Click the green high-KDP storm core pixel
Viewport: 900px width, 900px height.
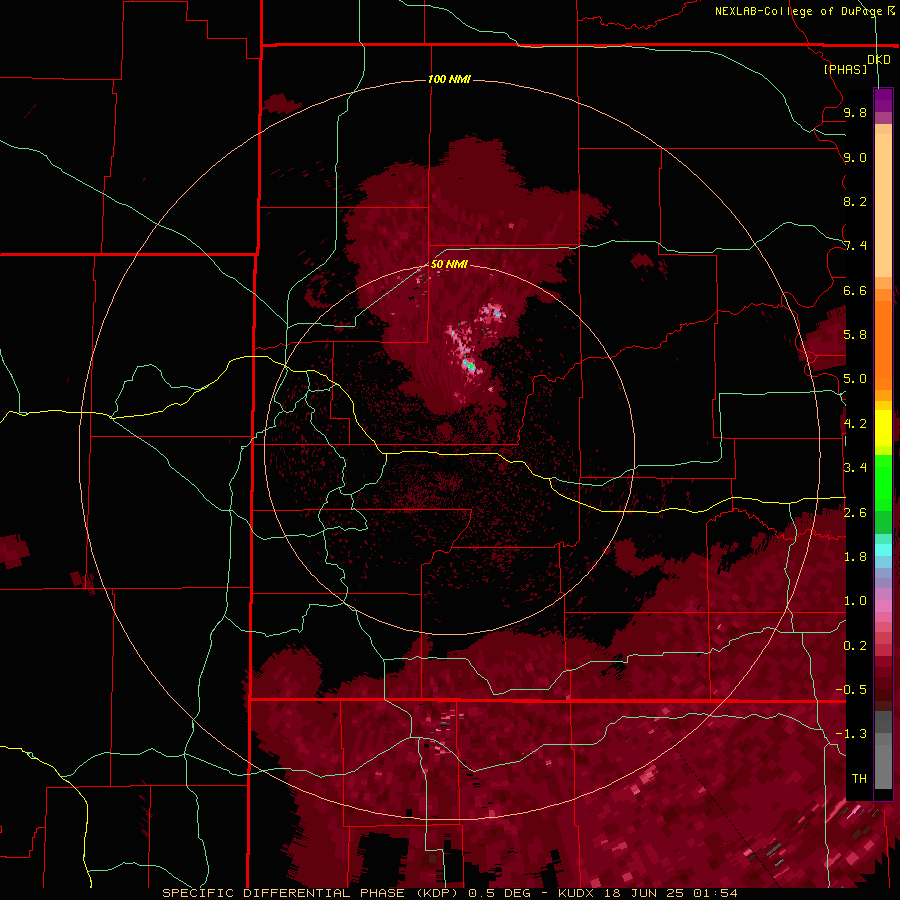click(x=471, y=366)
